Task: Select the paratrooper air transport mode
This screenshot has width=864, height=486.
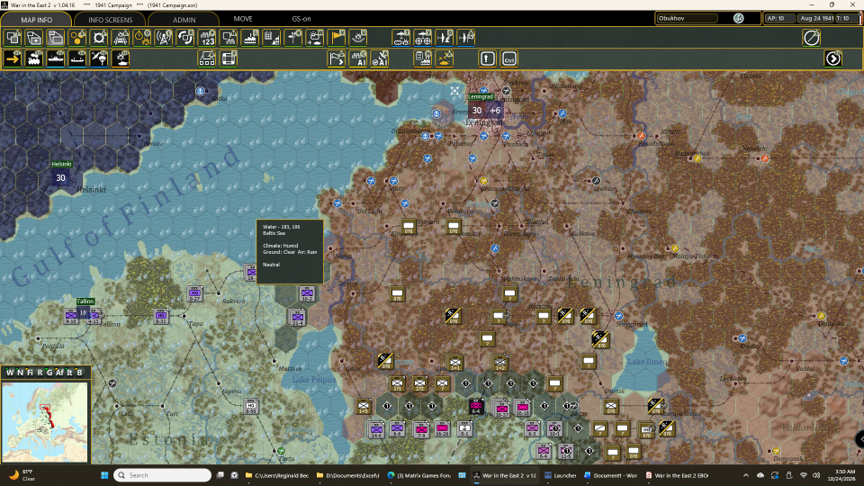Action: pyautogui.click(x=99, y=58)
